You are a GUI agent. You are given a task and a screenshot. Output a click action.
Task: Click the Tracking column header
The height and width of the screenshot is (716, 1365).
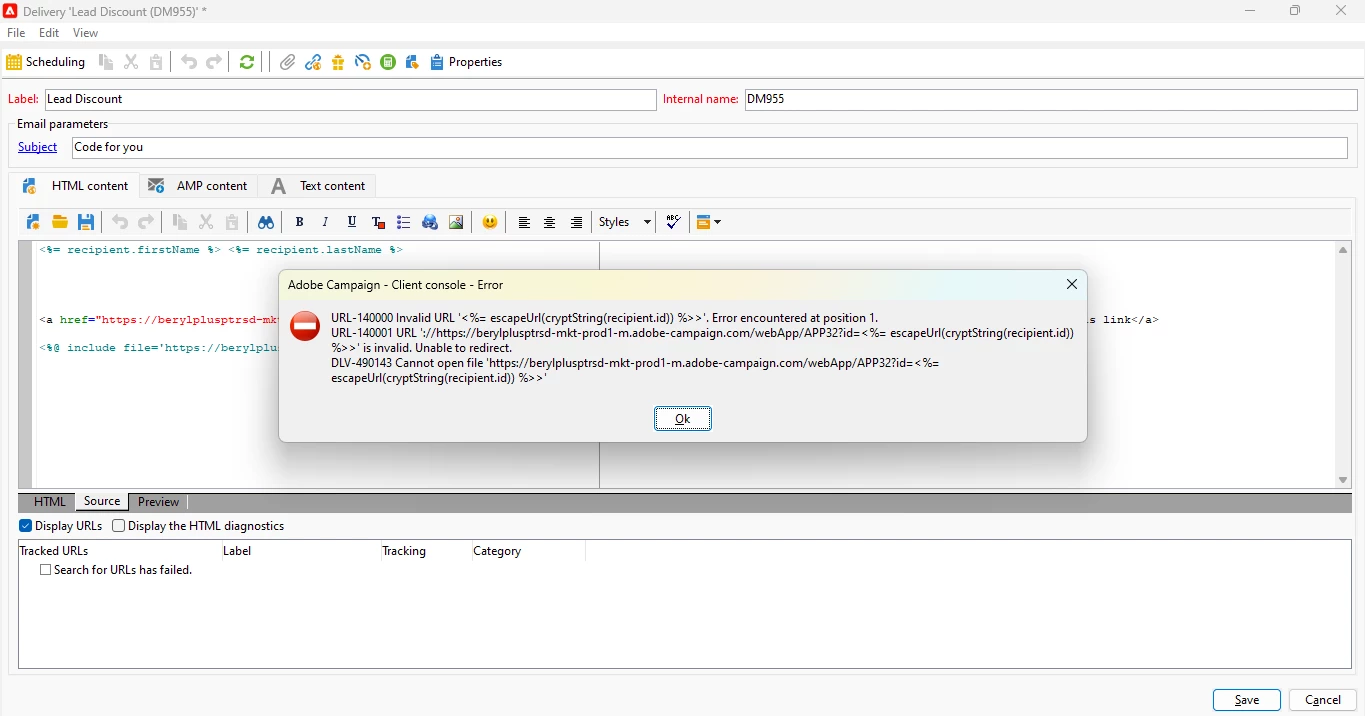pos(425,551)
